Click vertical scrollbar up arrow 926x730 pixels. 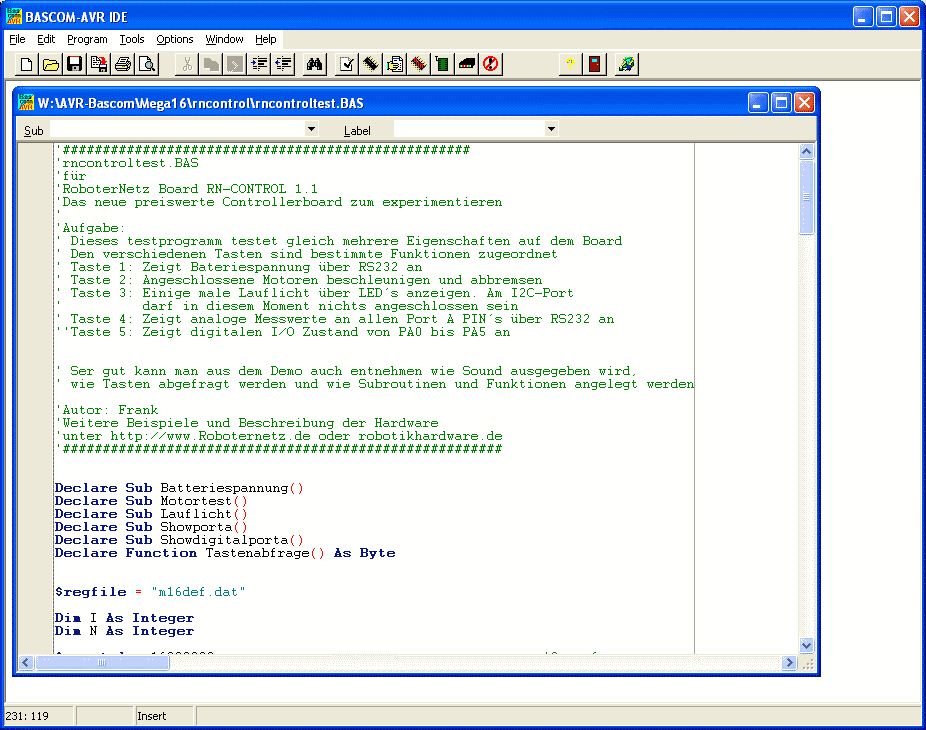[807, 152]
